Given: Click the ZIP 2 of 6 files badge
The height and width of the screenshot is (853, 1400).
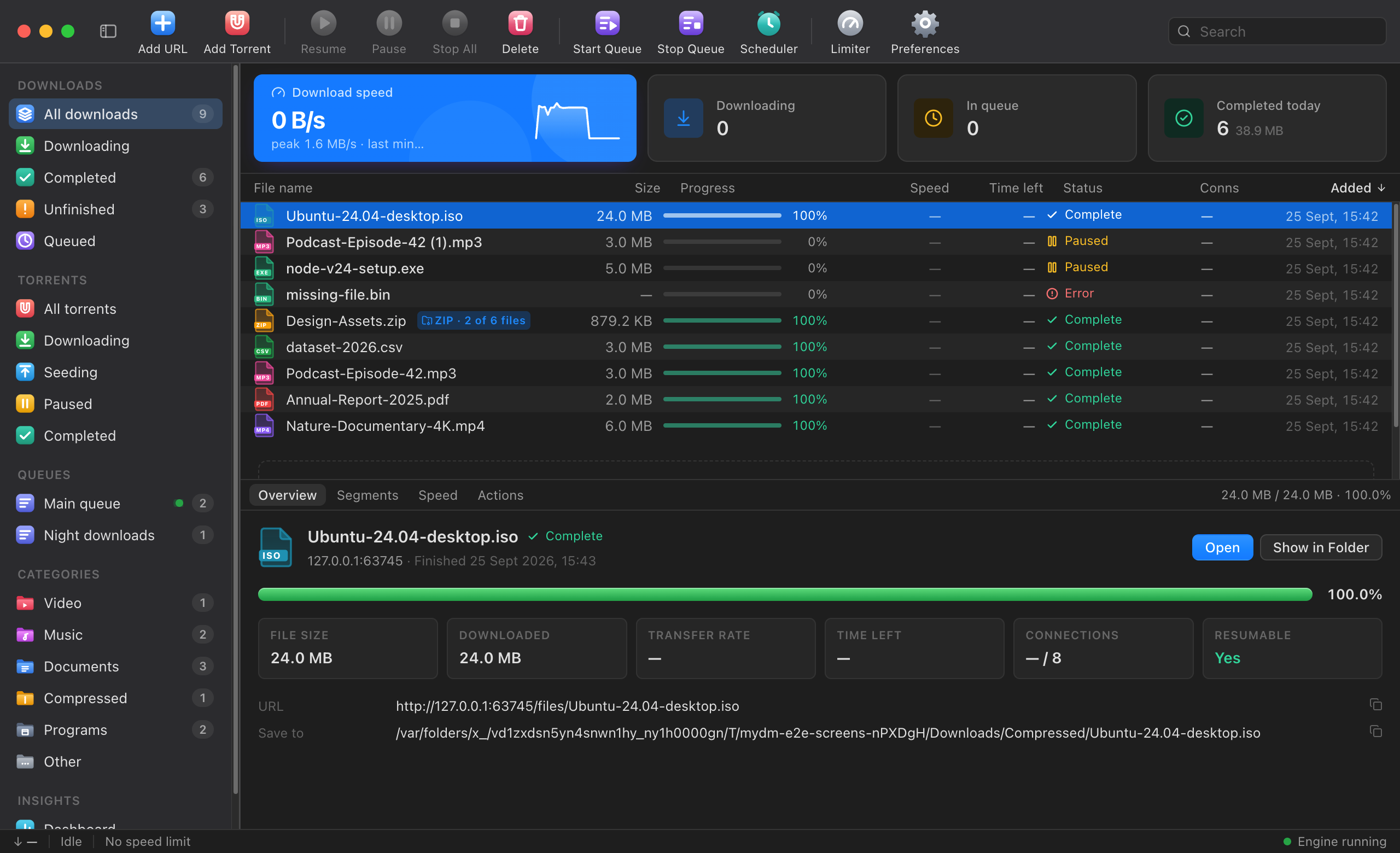Looking at the screenshot, I should [x=473, y=321].
